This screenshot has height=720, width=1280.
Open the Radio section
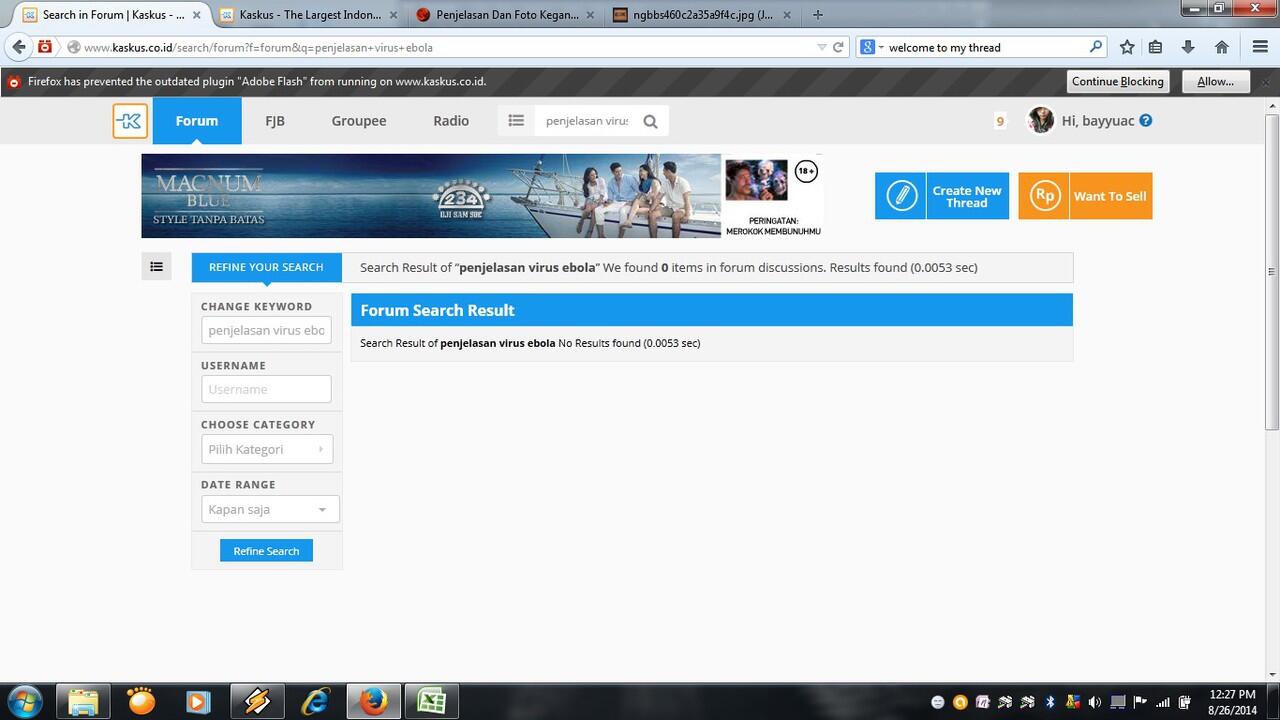[451, 121]
